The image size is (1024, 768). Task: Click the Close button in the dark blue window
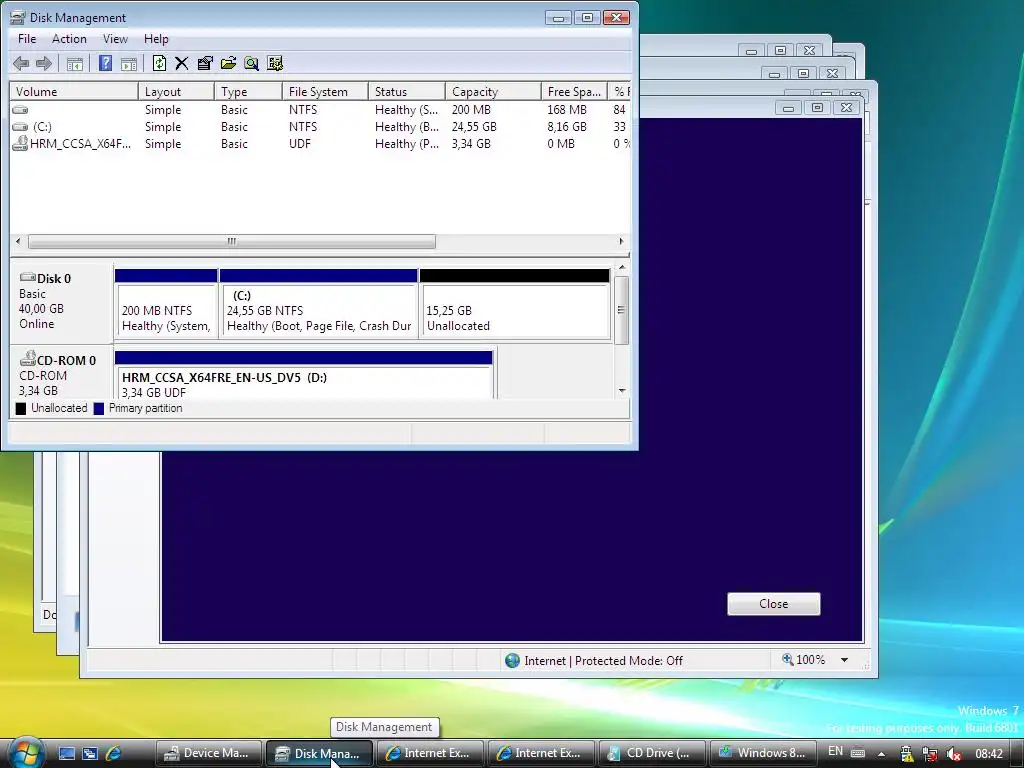tap(774, 604)
